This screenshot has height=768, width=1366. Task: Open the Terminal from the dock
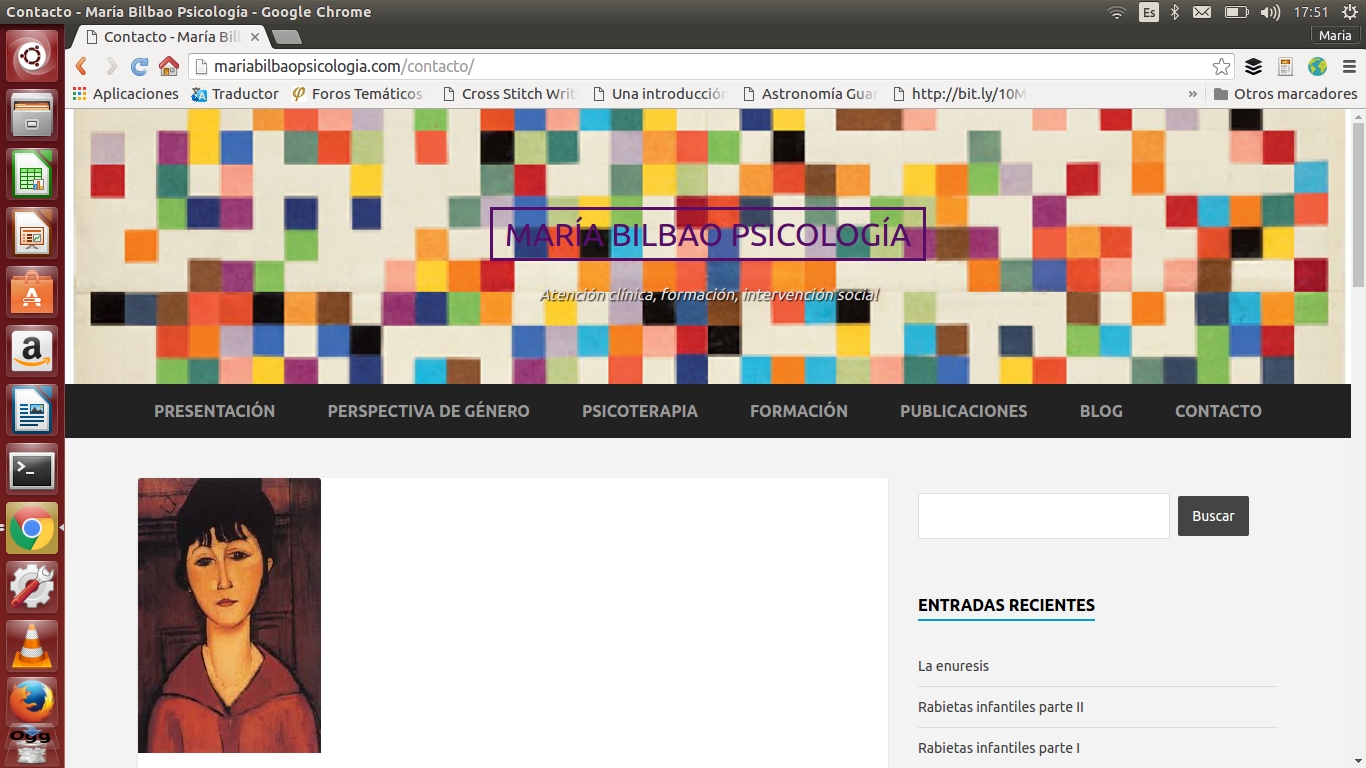(x=32, y=470)
